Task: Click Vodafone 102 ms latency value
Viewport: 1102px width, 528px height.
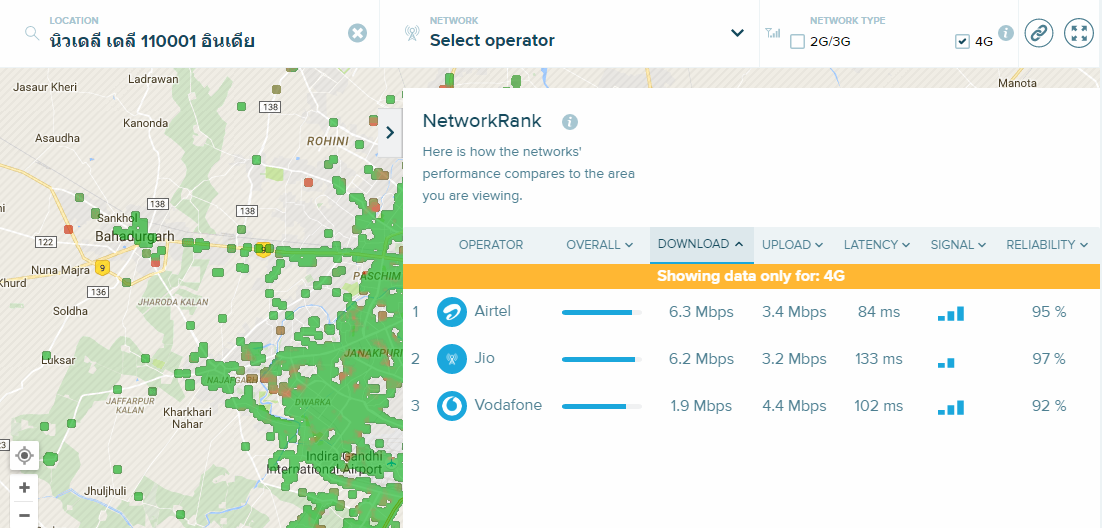Action: tap(879, 406)
